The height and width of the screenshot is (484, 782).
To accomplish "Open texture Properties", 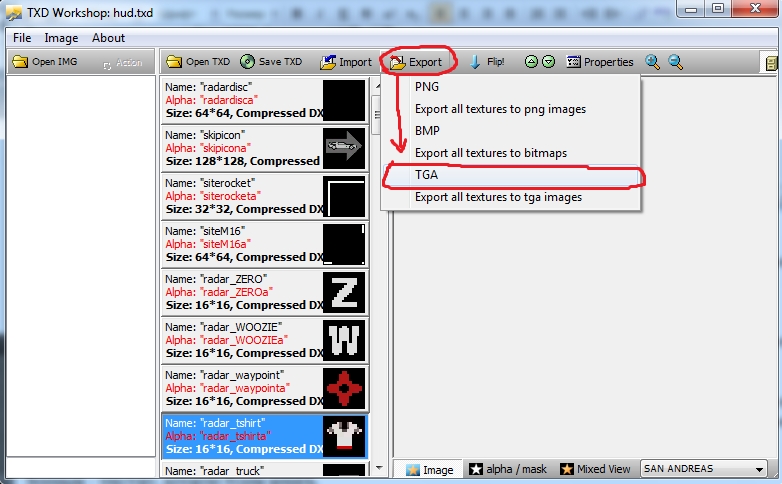I will tap(600, 62).
